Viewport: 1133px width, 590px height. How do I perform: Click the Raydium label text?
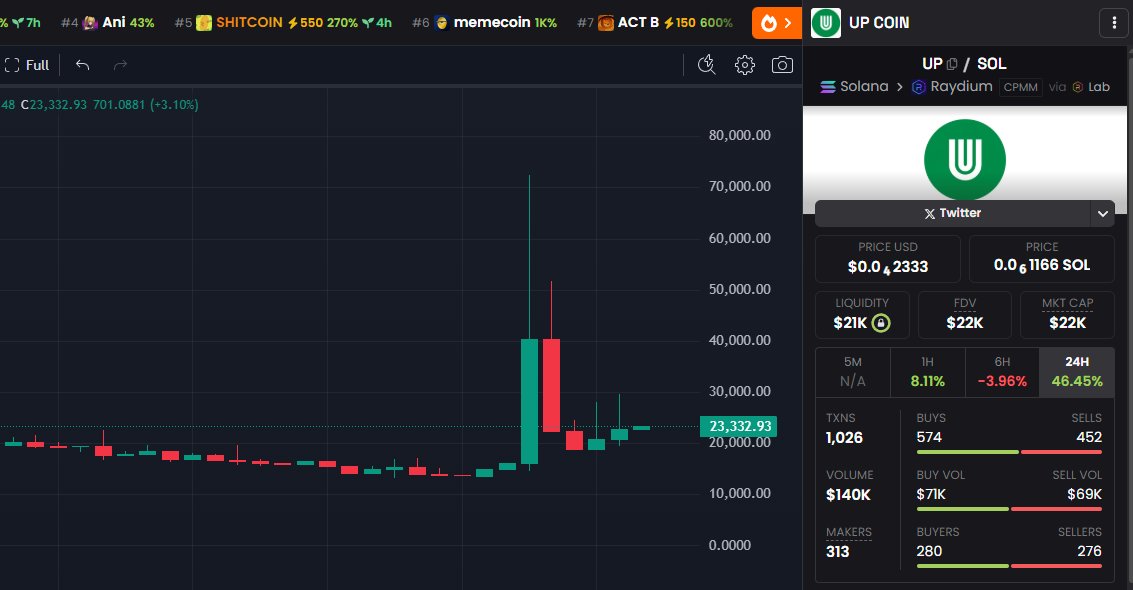(961, 87)
